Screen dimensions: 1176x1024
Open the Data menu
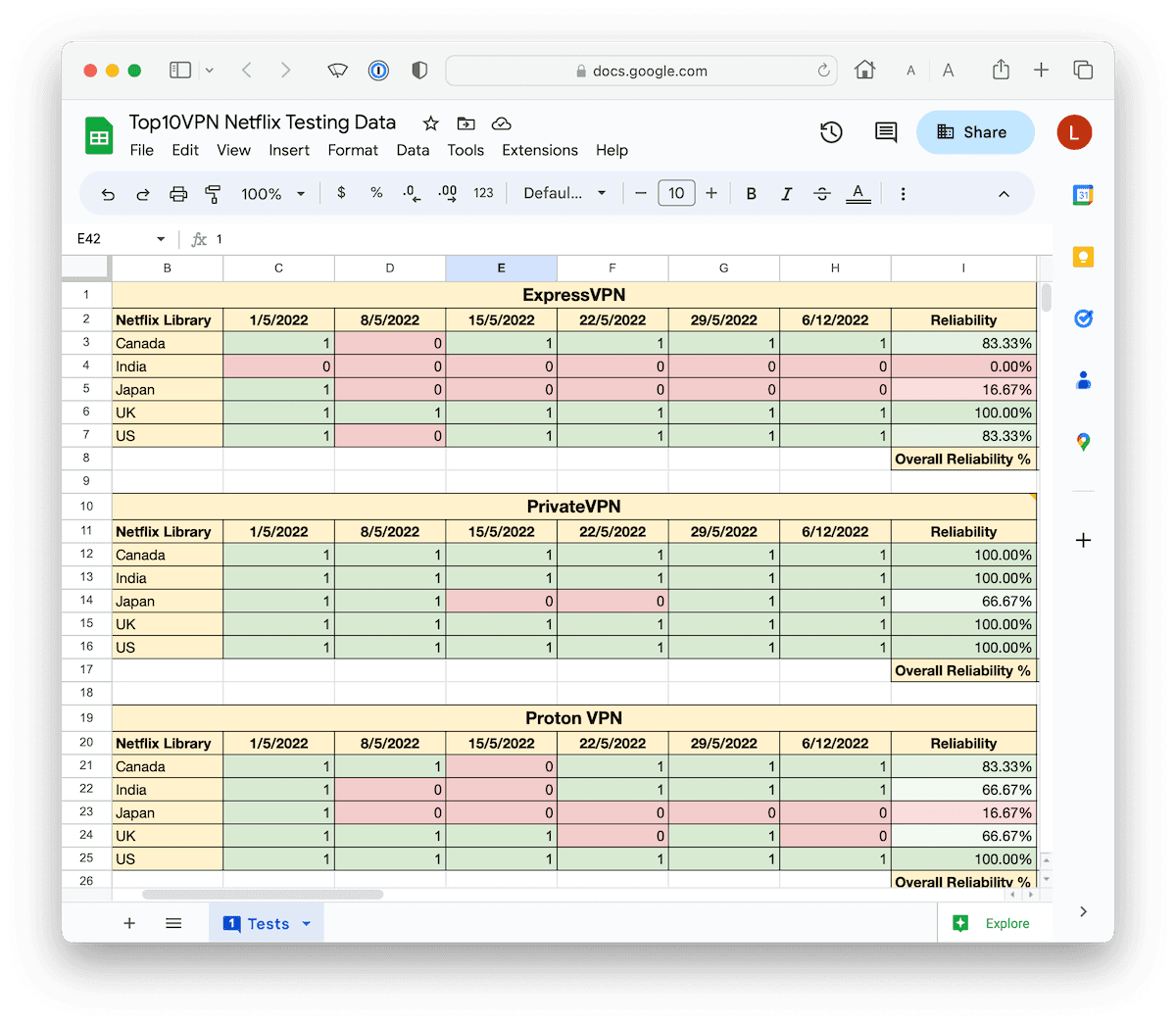click(x=413, y=150)
